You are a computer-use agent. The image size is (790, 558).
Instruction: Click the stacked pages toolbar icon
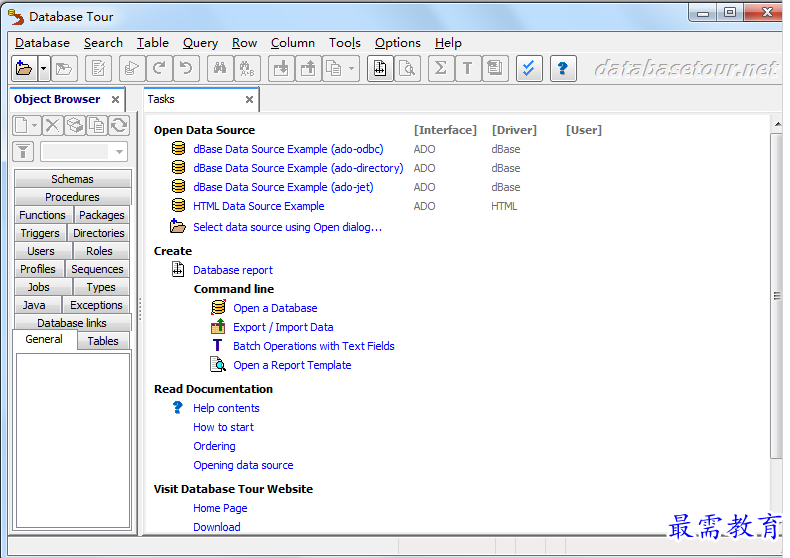tap(495, 68)
